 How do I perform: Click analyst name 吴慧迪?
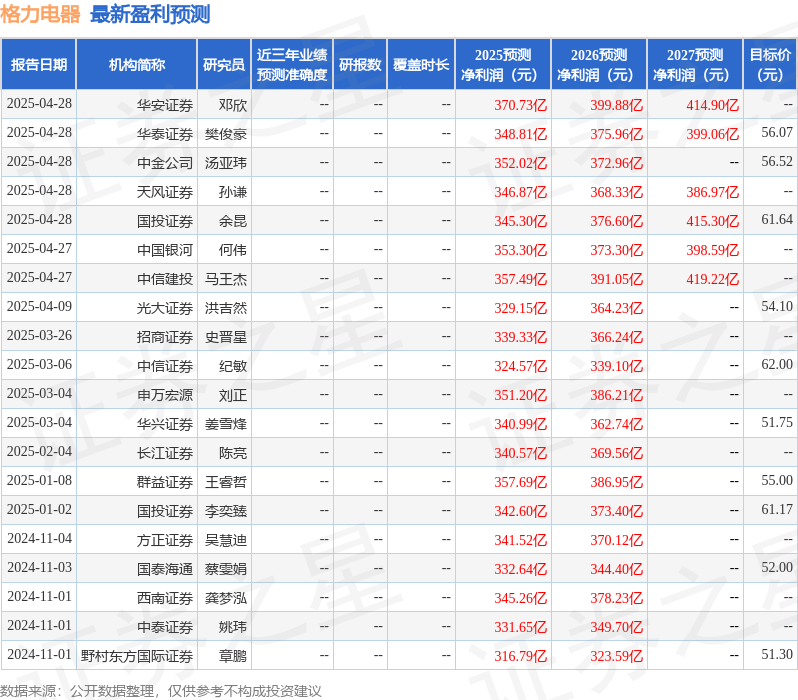tap(226, 541)
